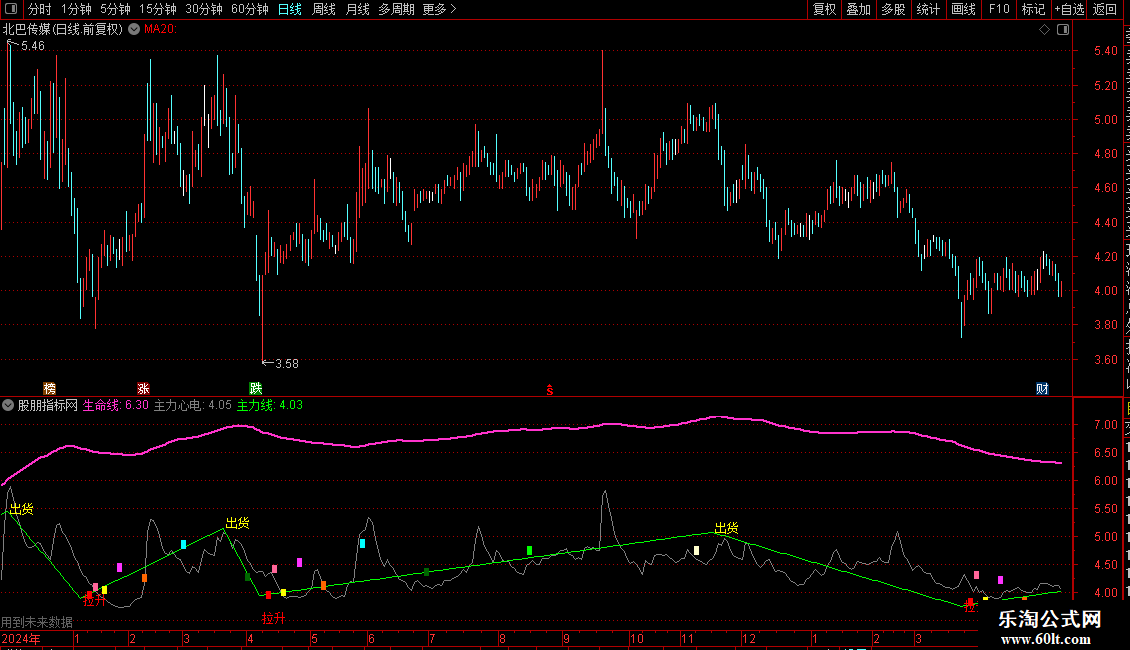Open the 多股 multi-stock view
1130x650 pixels.
pyautogui.click(x=894, y=9)
